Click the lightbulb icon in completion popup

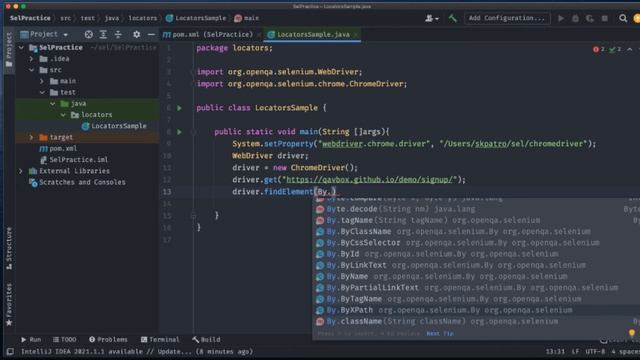pyautogui.click(x=632, y=333)
